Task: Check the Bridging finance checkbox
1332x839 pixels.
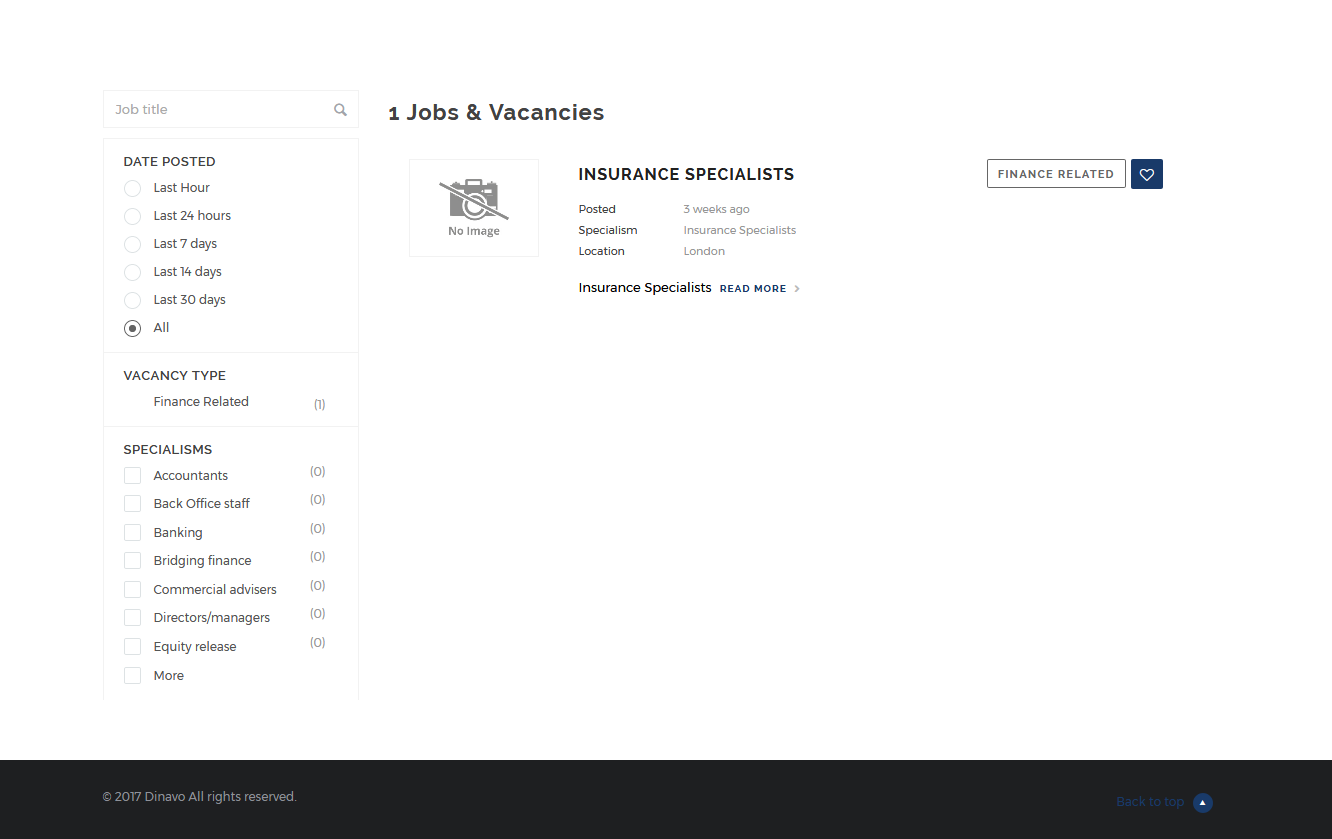Action: point(132,560)
